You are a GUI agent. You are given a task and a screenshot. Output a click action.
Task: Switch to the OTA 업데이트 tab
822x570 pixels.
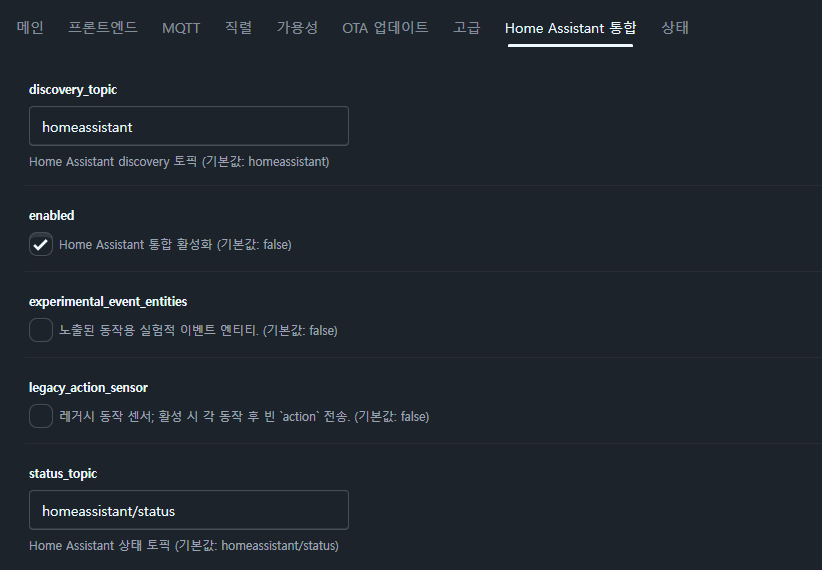(x=385, y=28)
